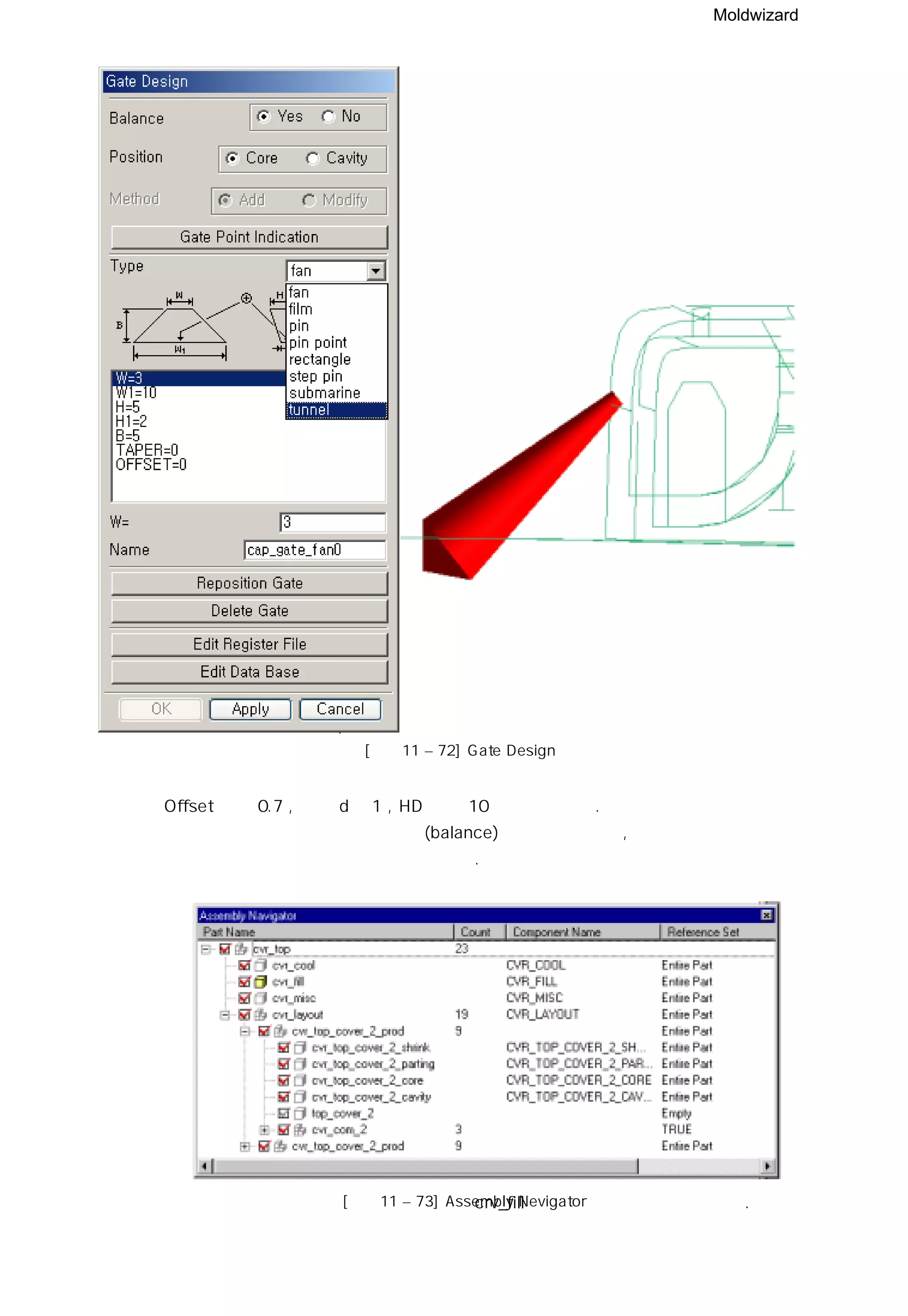Click the W= value input field
Image resolution: width=908 pixels, height=1316 pixels.
(x=333, y=522)
